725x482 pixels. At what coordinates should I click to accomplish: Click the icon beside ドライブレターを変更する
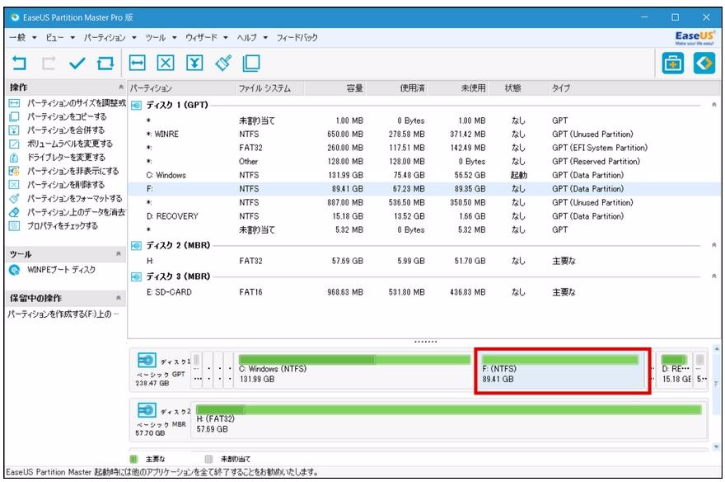coord(14,157)
